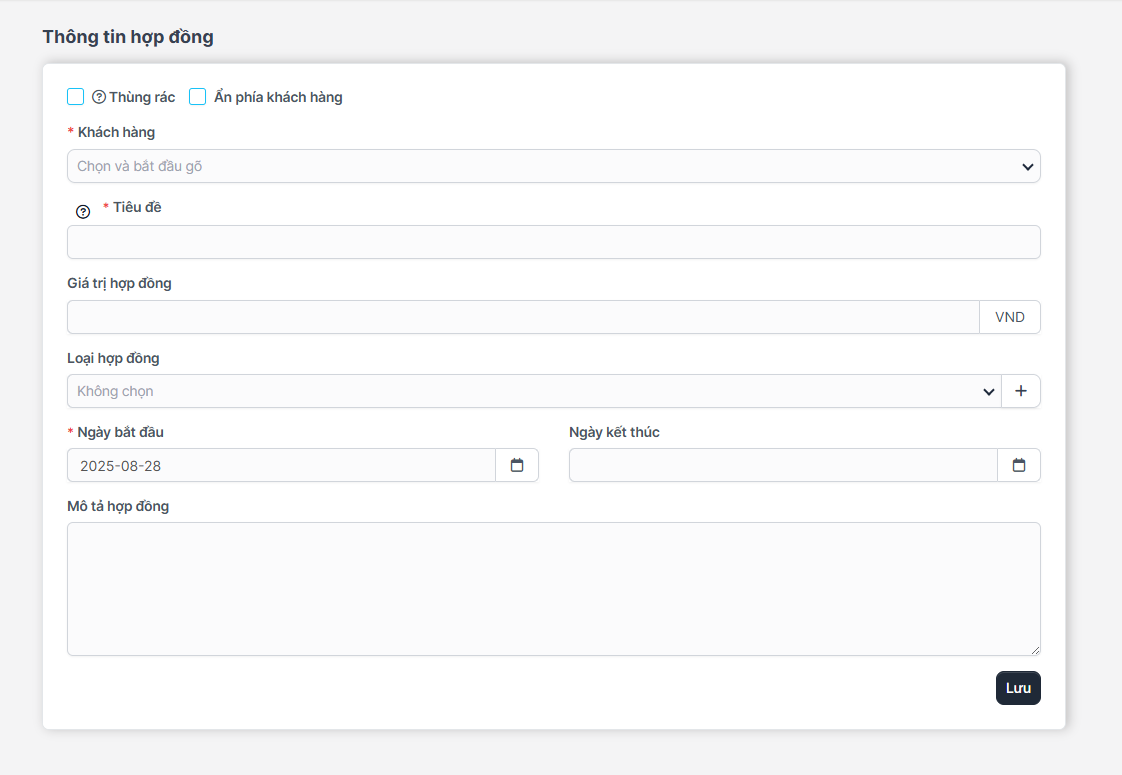
Task: Click the empty Ngày kết thúc date field
Action: click(x=782, y=465)
